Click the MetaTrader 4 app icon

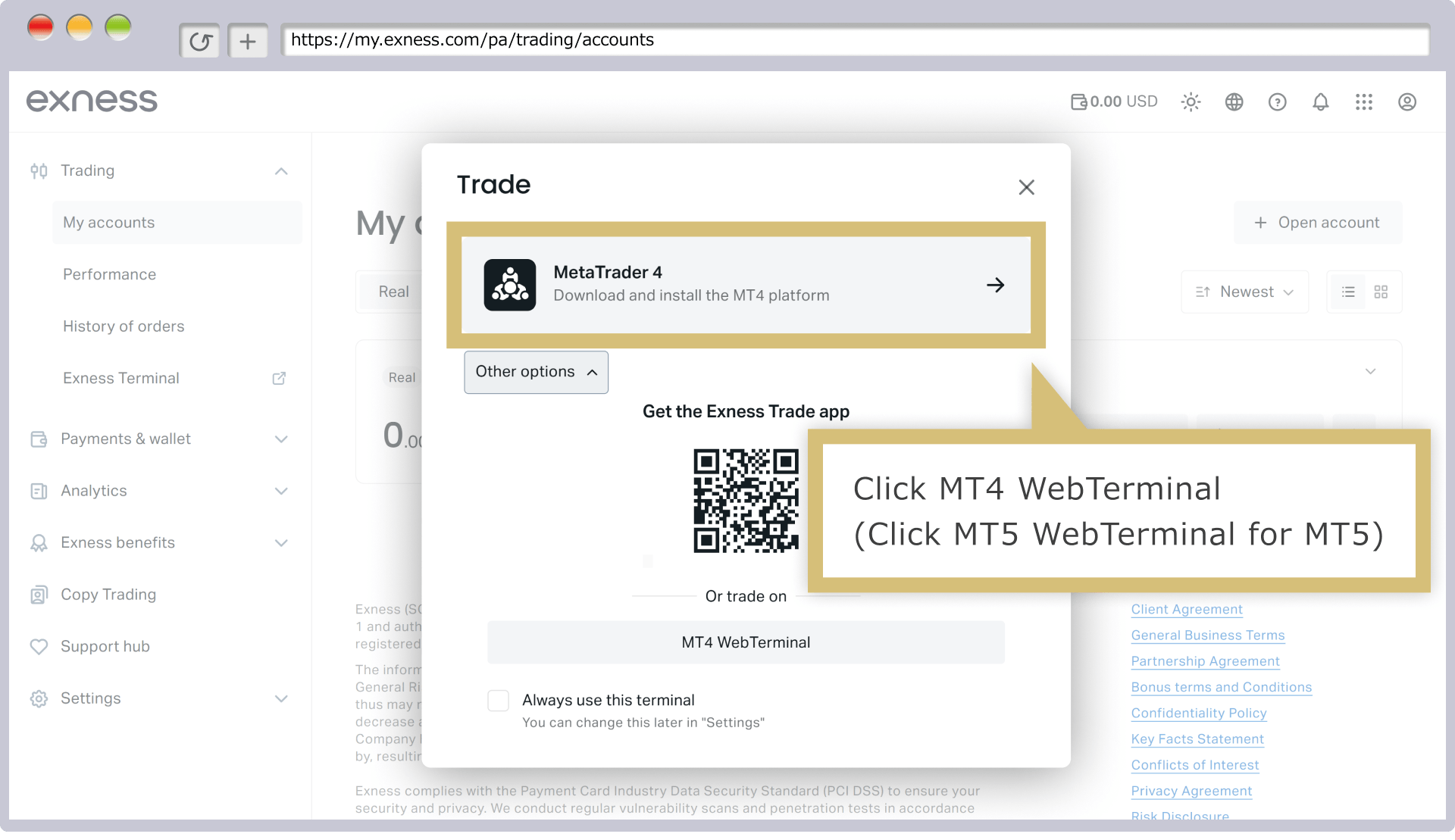[x=510, y=285]
